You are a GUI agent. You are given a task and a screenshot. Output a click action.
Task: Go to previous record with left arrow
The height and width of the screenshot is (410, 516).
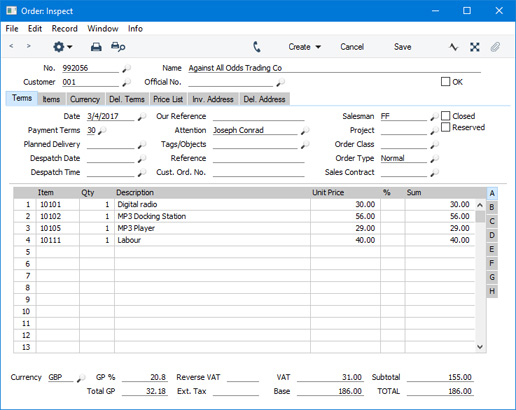[x=11, y=46]
